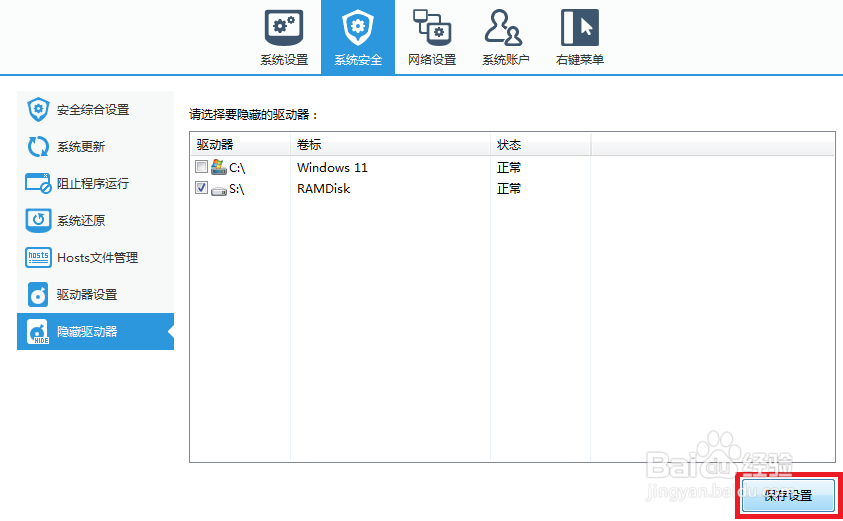This screenshot has height=521, width=843.
Task: Sort by the 卷标 column header
Action: click(x=390, y=145)
